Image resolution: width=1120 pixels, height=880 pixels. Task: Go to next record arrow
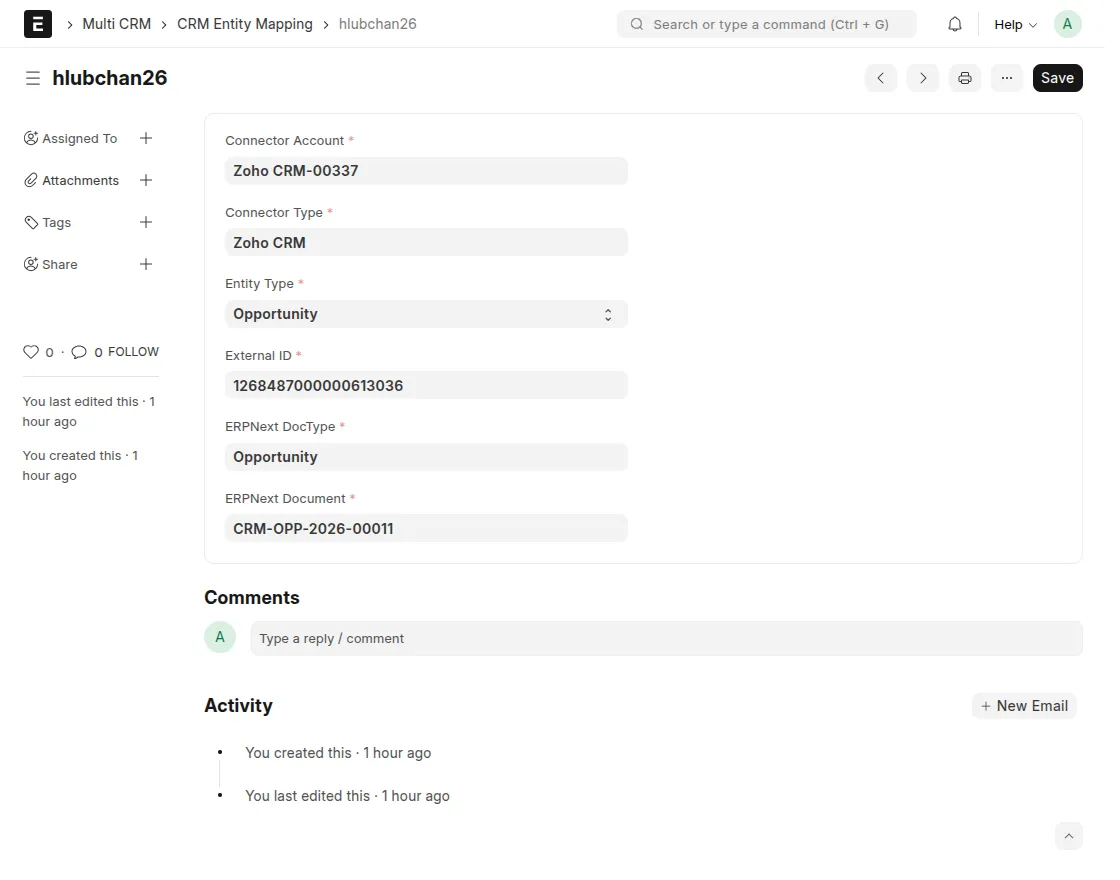(x=923, y=78)
